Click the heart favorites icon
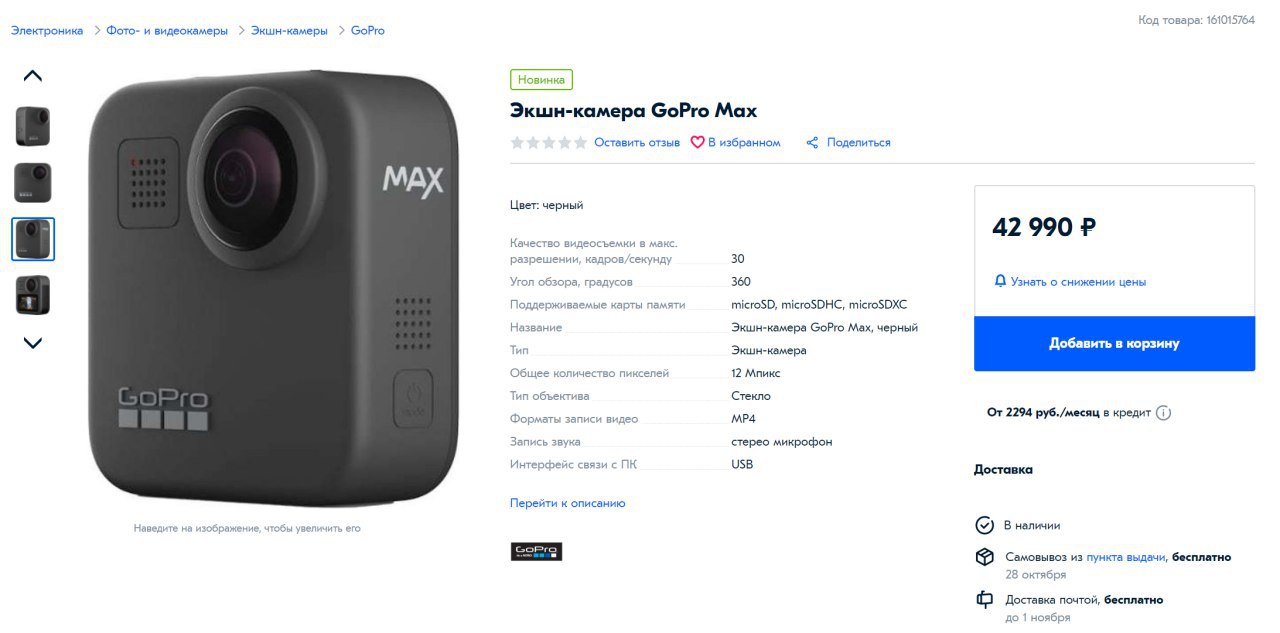Image resolution: width=1280 pixels, height=633 pixels. click(698, 143)
